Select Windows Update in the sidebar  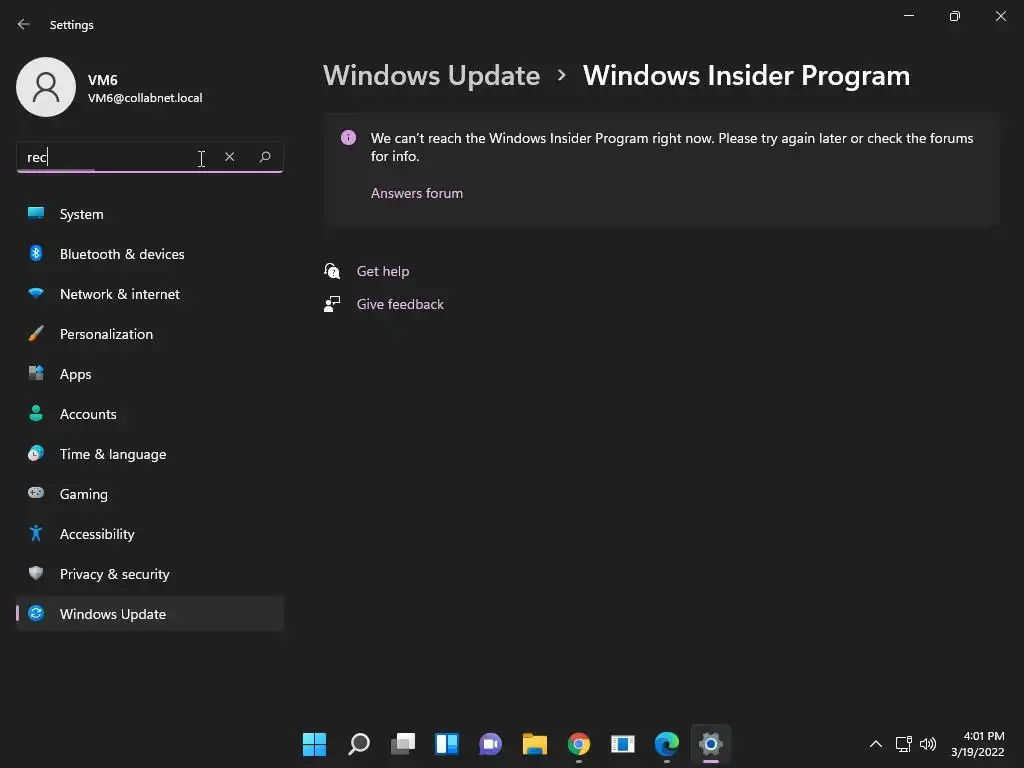150,614
